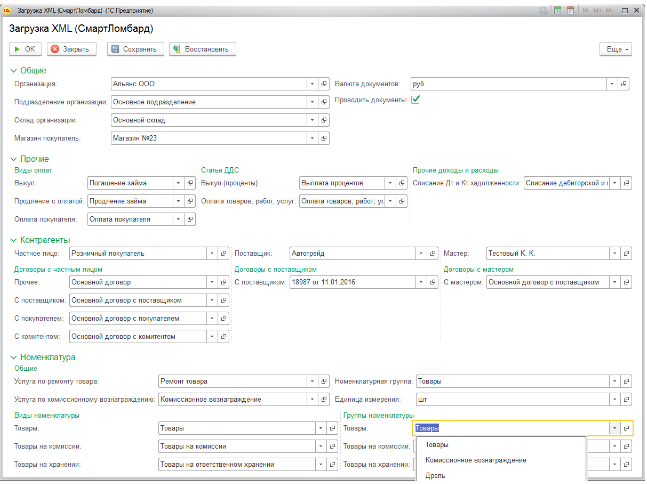Click open icon for Подразделение организации
647x484 pixels.
point(324,102)
